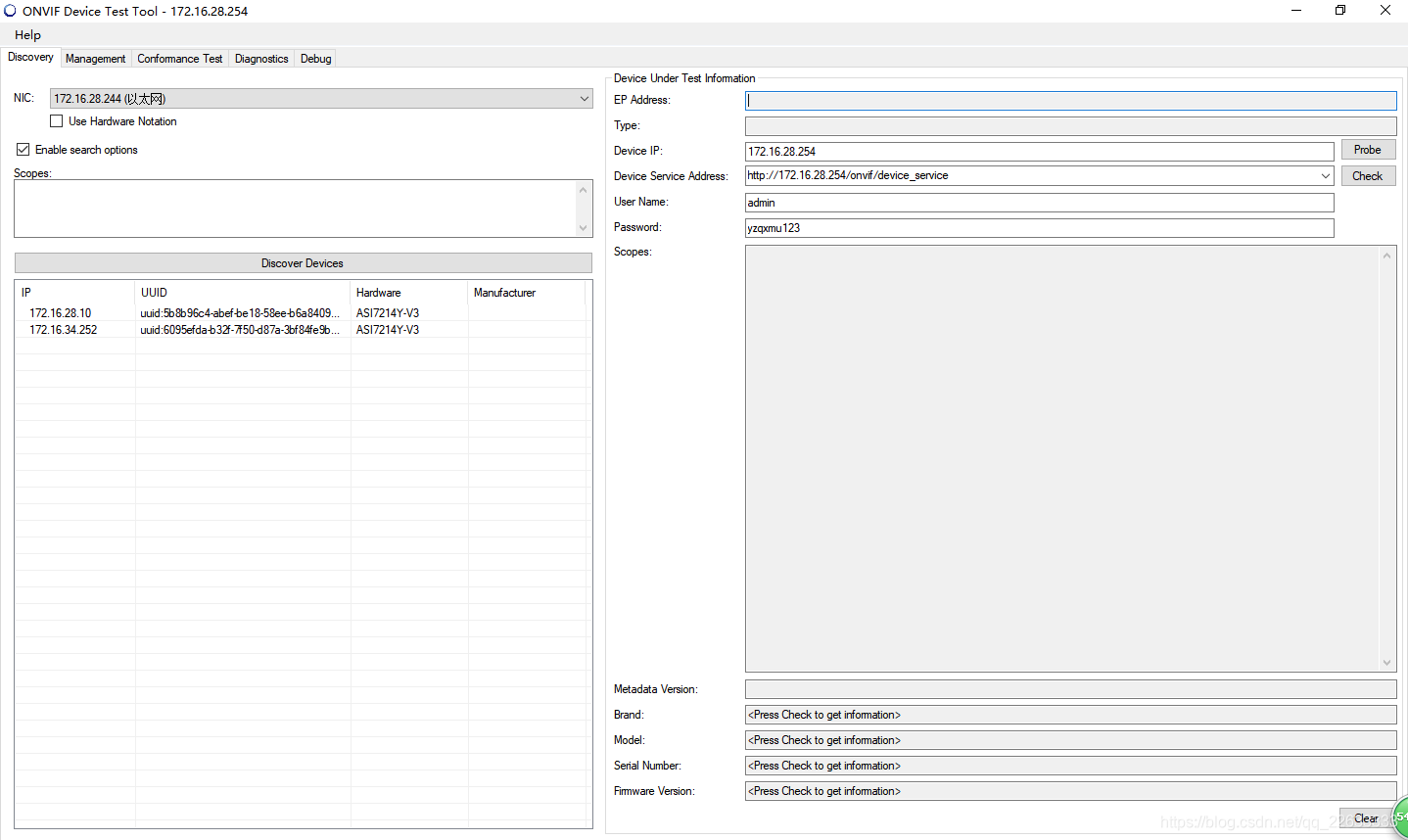1408x840 pixels.
Task: Select device row 172.16.28.10
Action: point(303,313)
